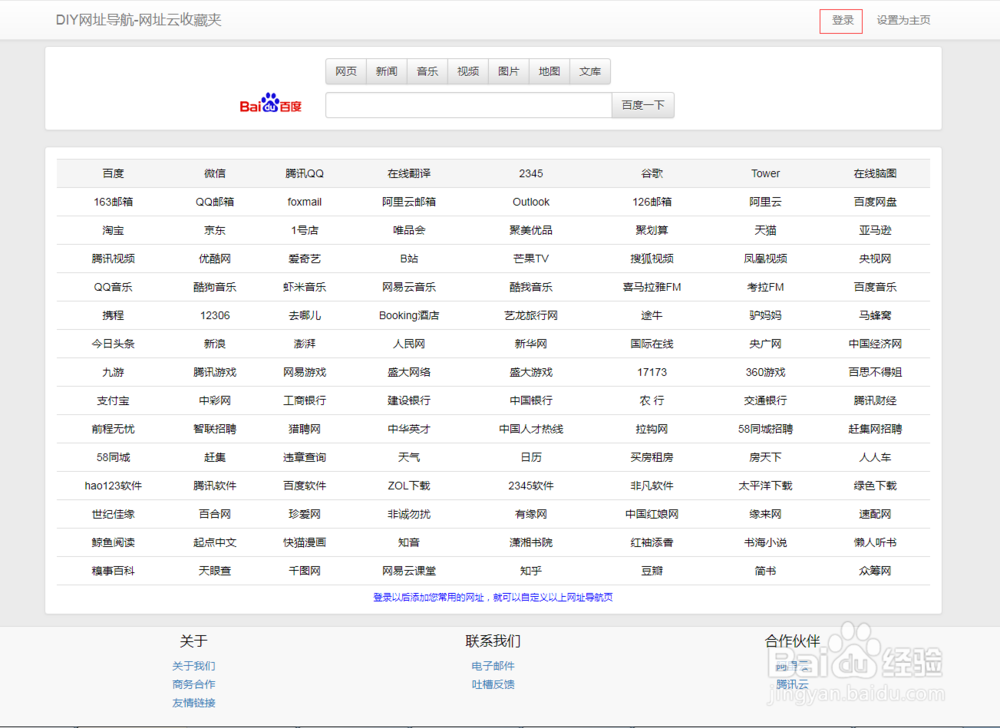Screen dimensions: 1000x728
Task: Open the 违章查询 link
Action: 304,457
